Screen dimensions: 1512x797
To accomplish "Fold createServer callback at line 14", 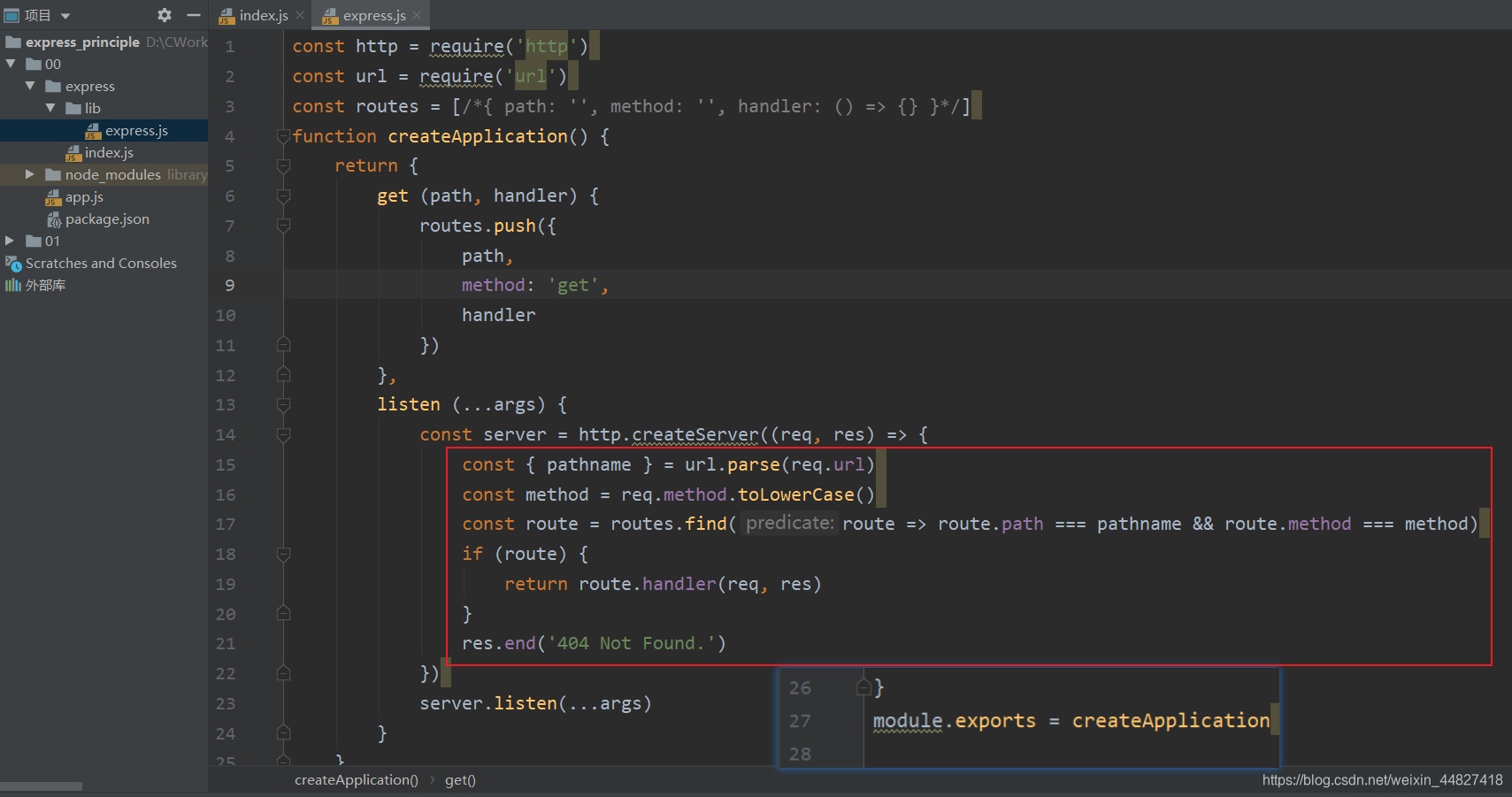I will (x=283, y=434).
